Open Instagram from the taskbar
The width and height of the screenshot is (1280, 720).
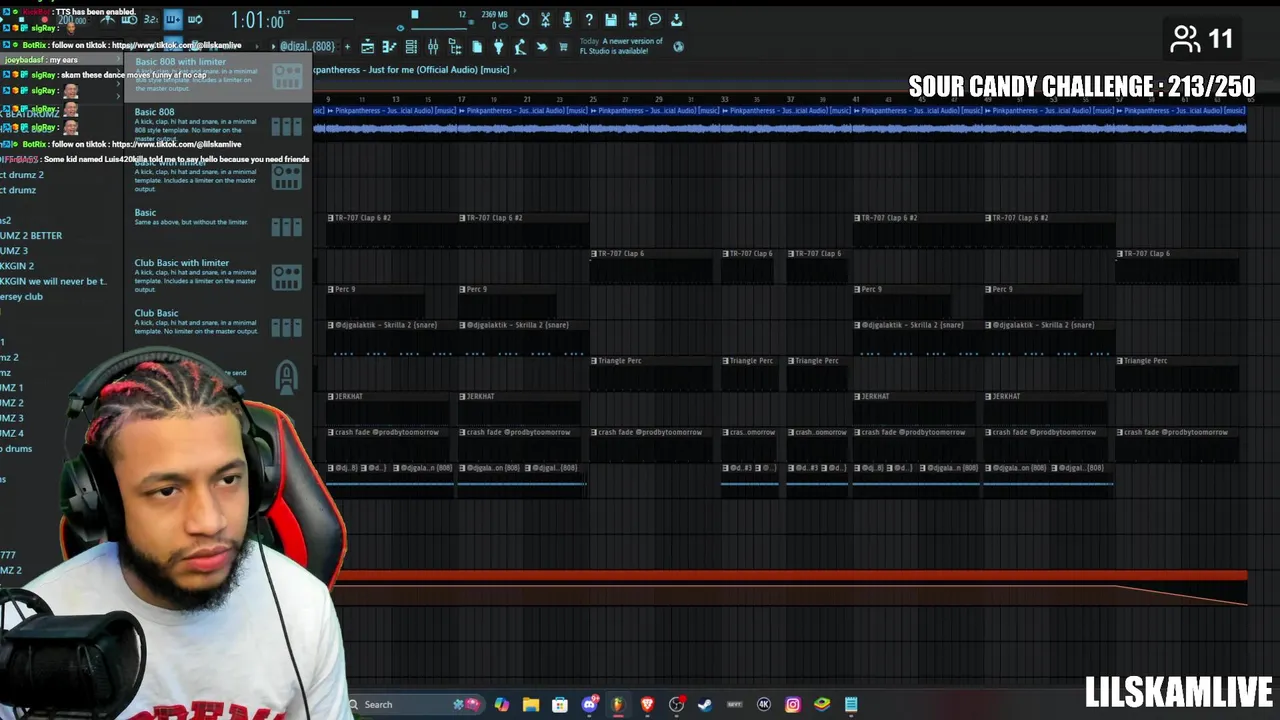point(793,704)
